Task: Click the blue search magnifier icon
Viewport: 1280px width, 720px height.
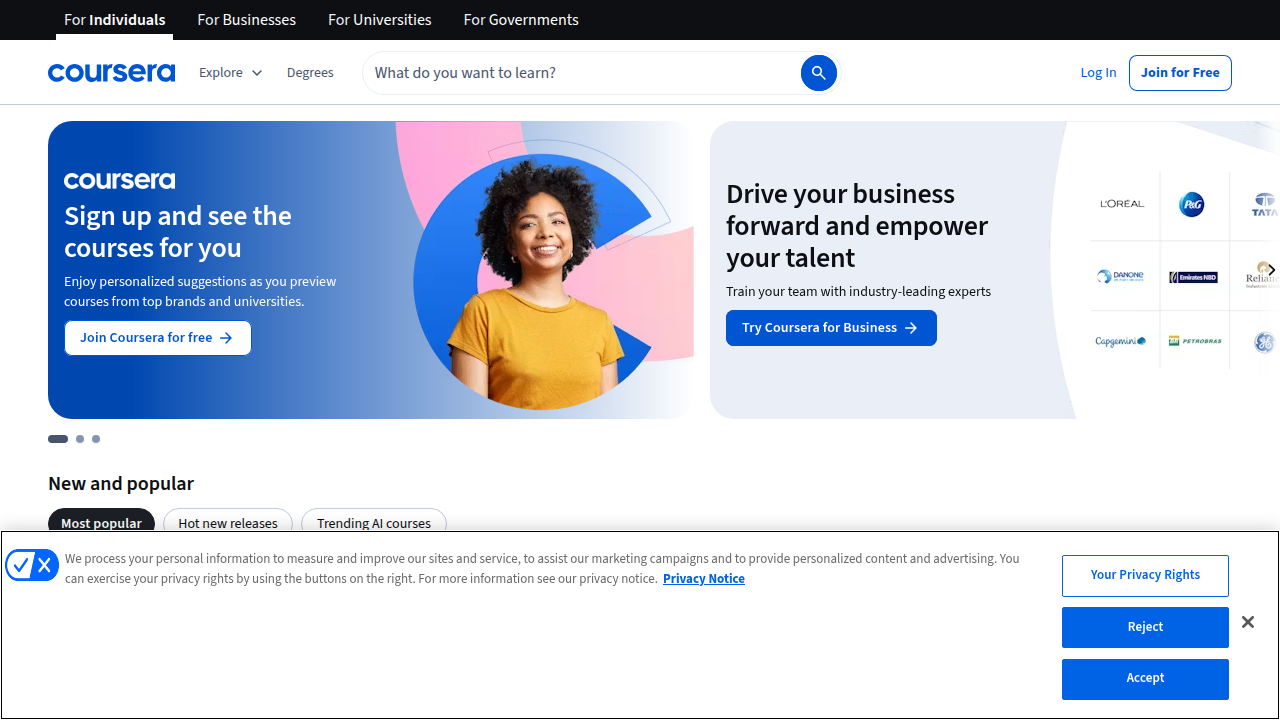Action: click(818, 73)
